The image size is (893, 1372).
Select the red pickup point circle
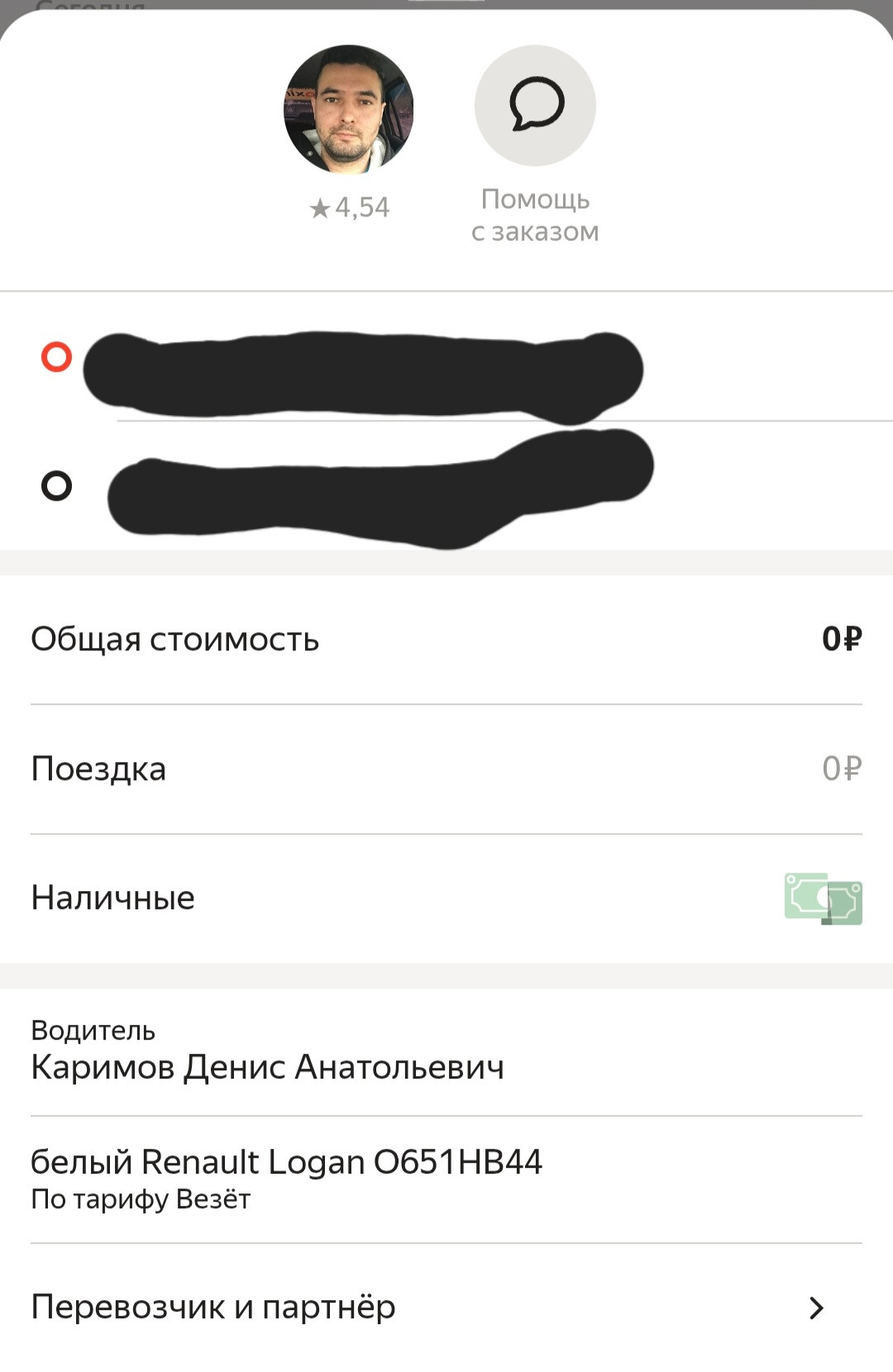(56, 357)
